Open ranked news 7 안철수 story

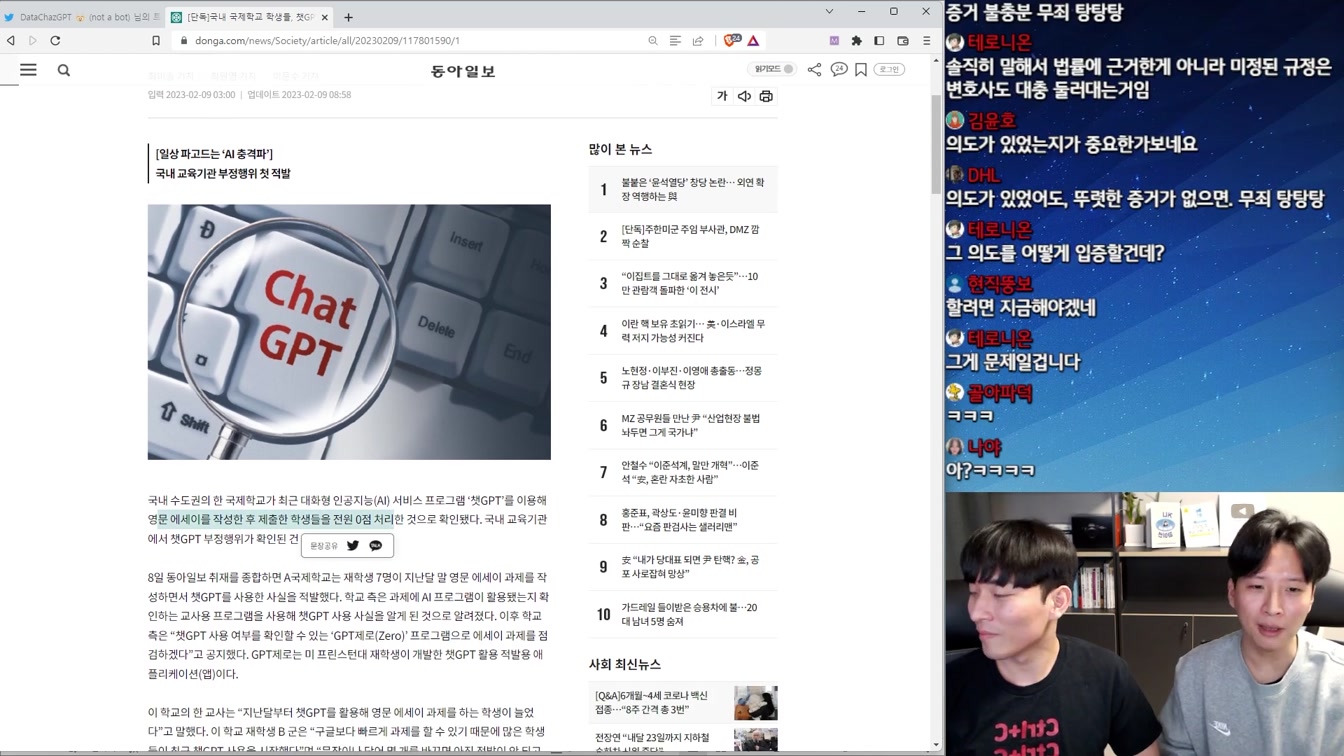pos(683,472)
